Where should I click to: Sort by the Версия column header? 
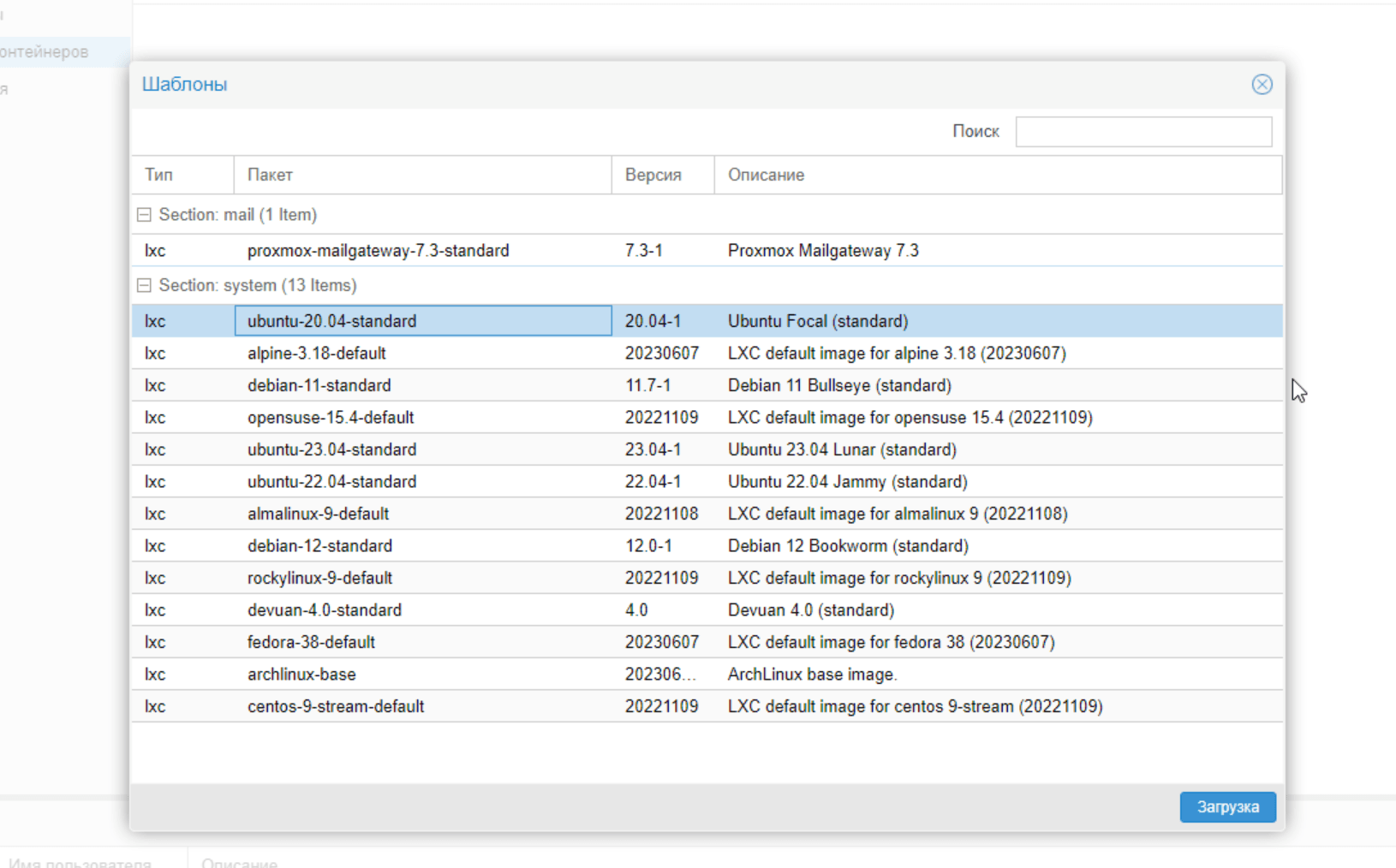[663, 175]
